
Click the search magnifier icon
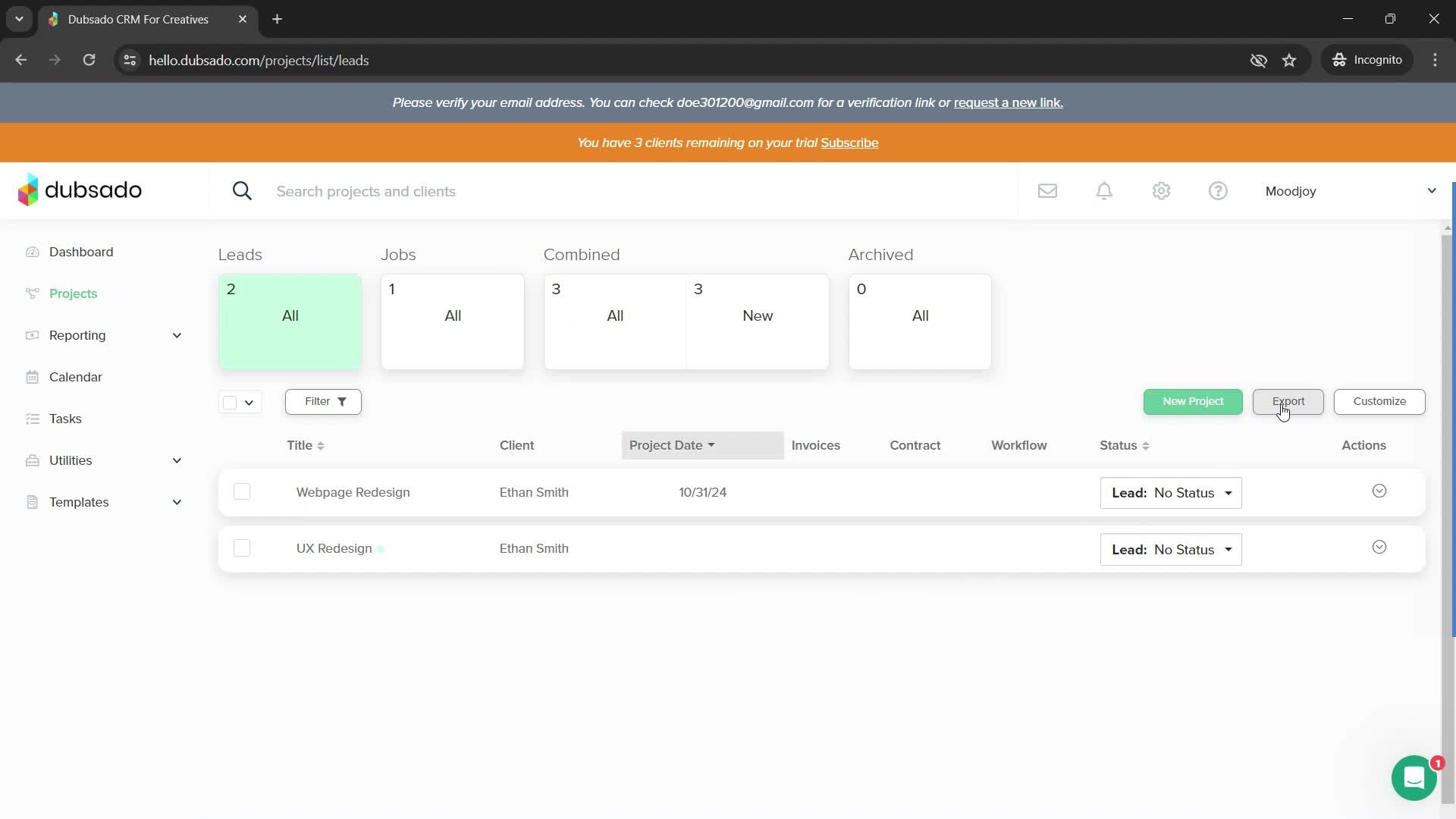pos(242,191)
